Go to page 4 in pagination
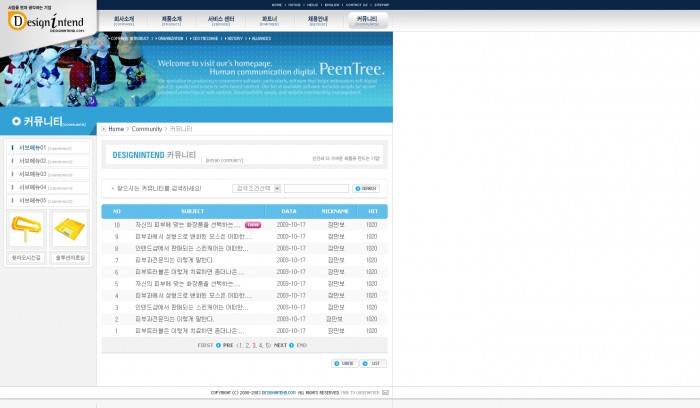 [261, 345]
